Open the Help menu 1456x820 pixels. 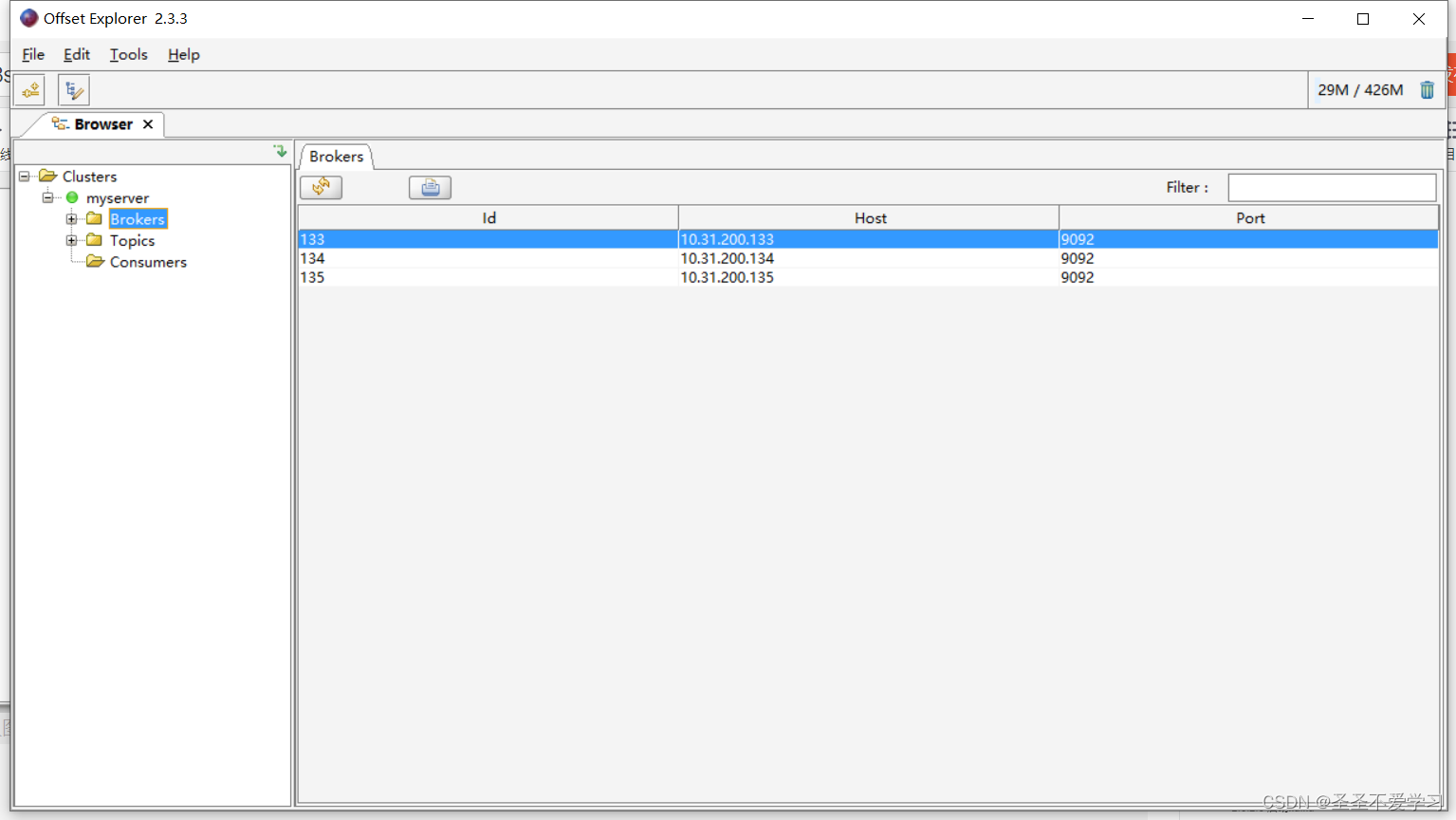184,55
